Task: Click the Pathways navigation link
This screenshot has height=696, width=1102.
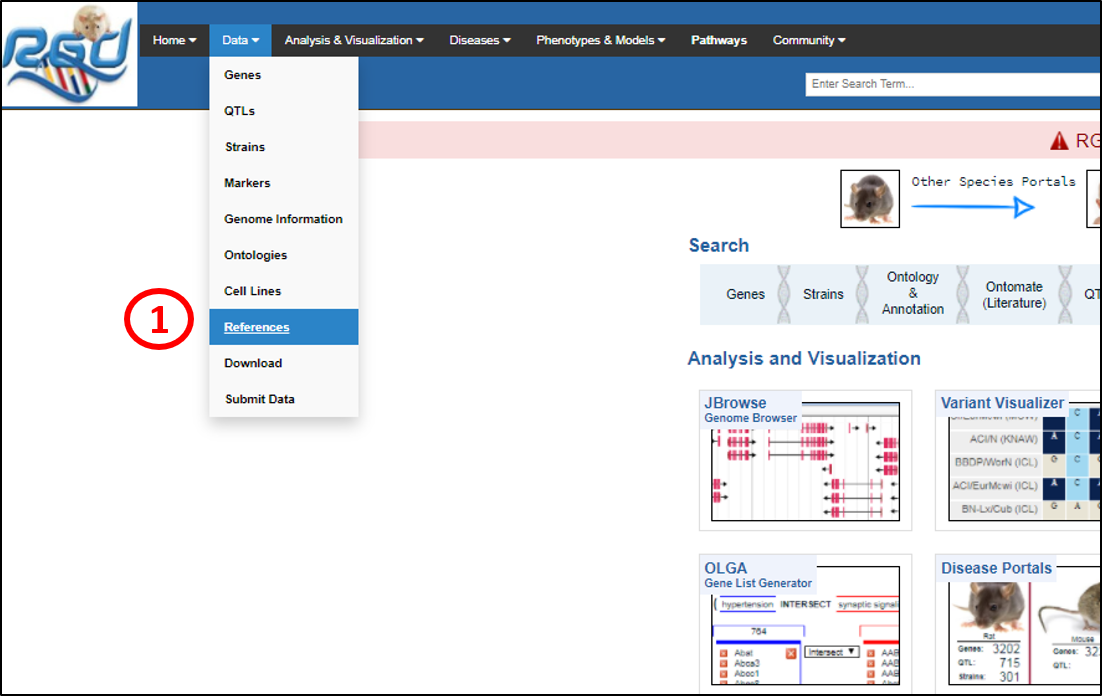Action: click(x=718, y=41)
